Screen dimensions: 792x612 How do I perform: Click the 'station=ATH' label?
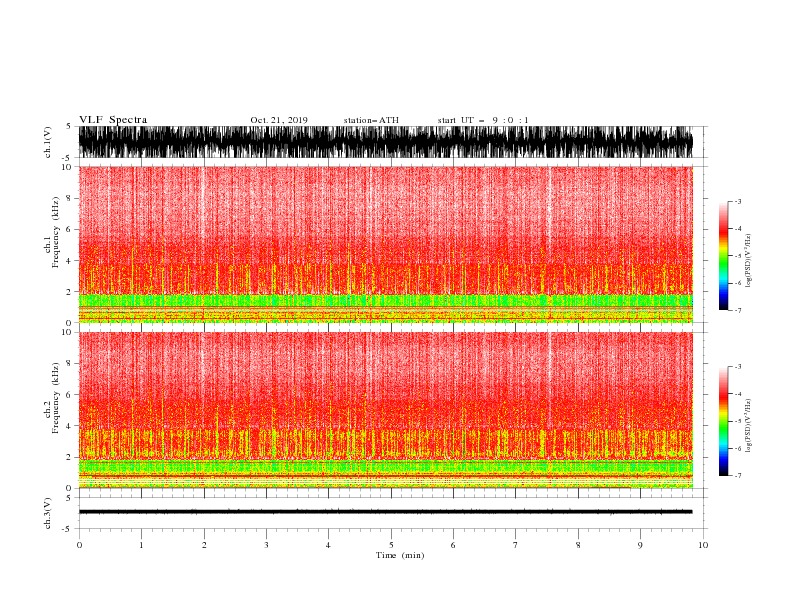point(371,120)
